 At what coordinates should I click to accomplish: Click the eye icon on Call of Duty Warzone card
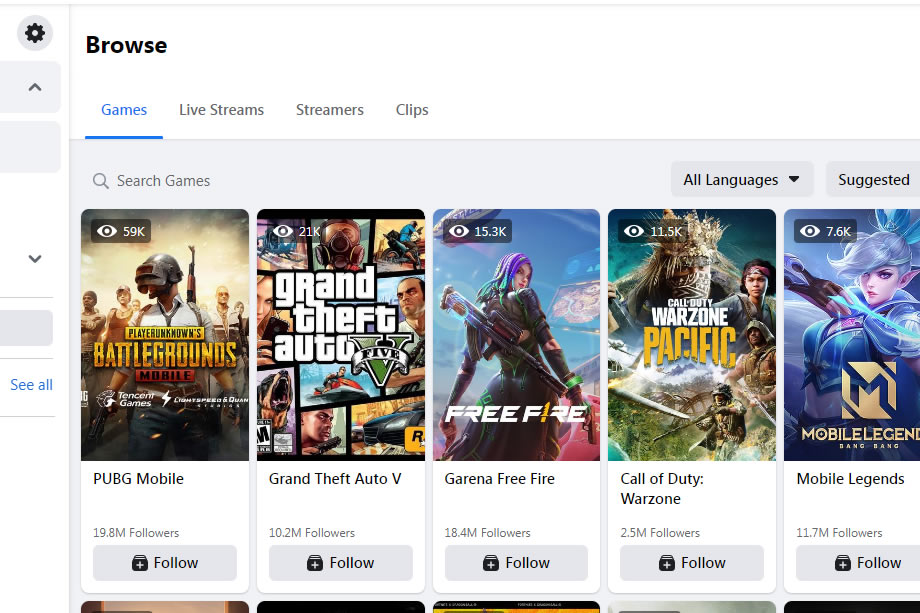[x=633, y=231]
